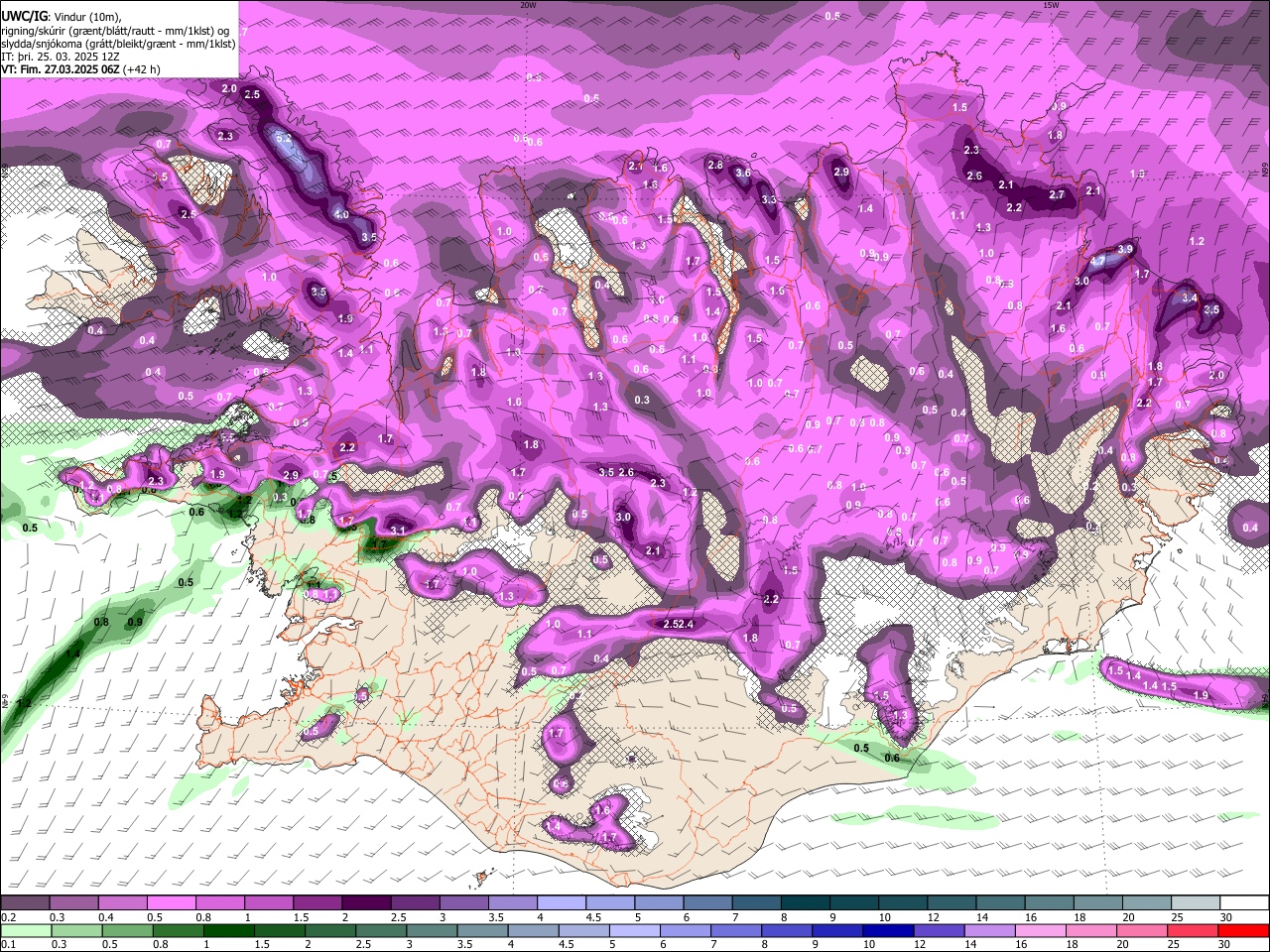Click the 4.7 precipitation value on the map
The height and width of the screenshot is (952, 1270).
(x=1097, y=262)
